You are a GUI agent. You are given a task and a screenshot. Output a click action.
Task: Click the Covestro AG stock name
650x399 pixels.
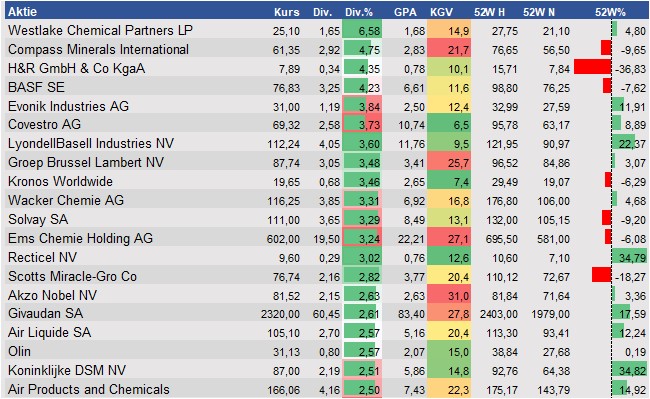44,124
